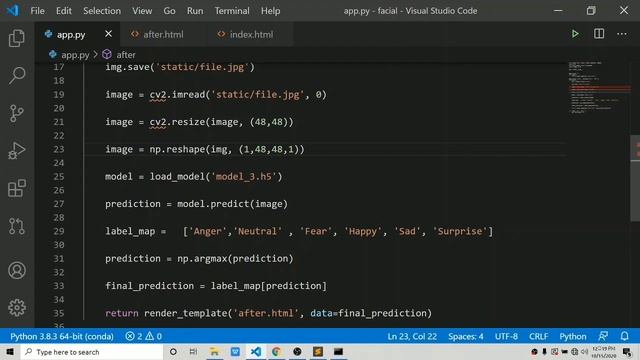Open the Extensions view

click(x=17, y=188)
